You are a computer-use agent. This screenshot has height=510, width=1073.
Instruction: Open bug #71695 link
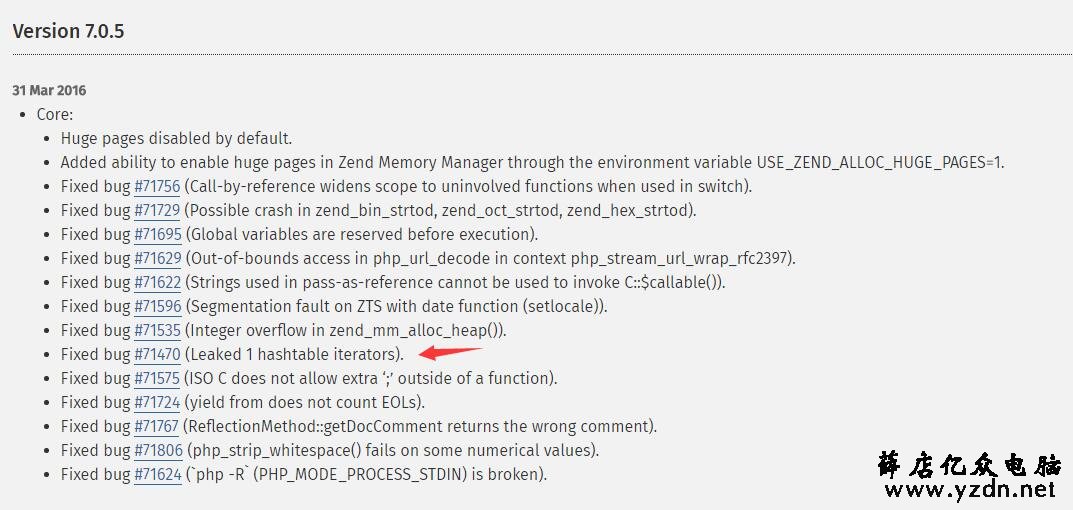(x=157, y=234)
